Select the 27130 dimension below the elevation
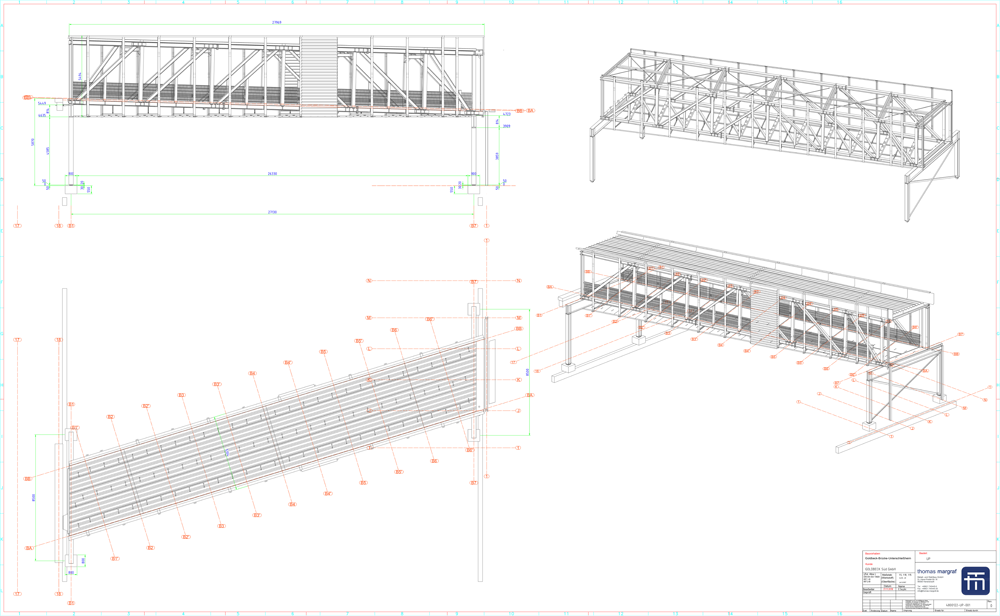Image resolution: width=1000 pixels, height=616 pixels. pos(272,212)
